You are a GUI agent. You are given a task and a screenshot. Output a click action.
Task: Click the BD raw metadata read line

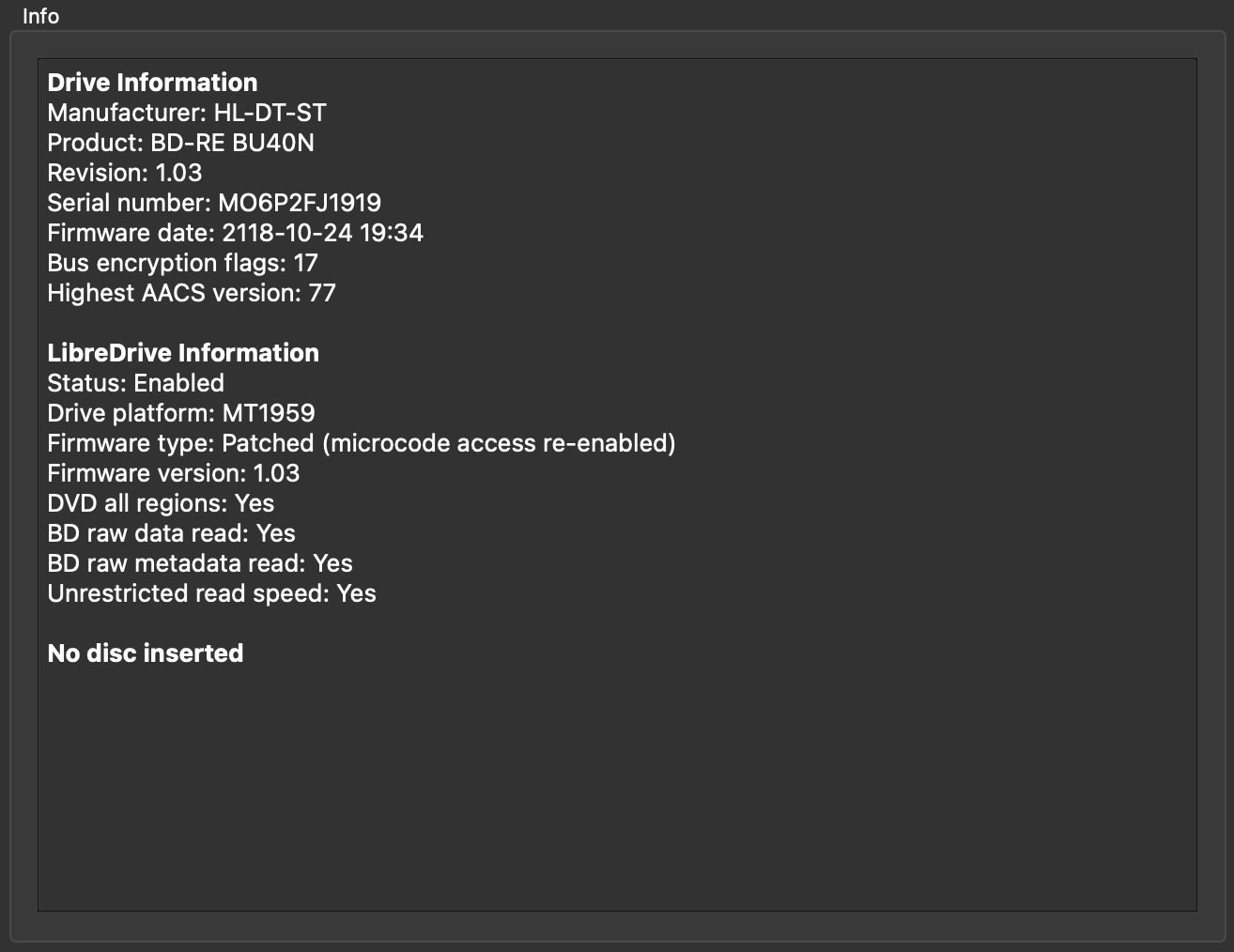point(200,563)
